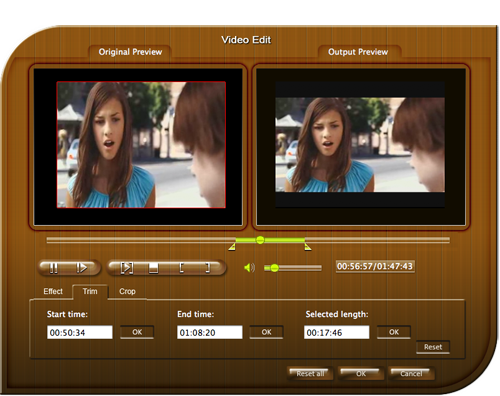Set the trim start with left bracket

tap(181, 268)
